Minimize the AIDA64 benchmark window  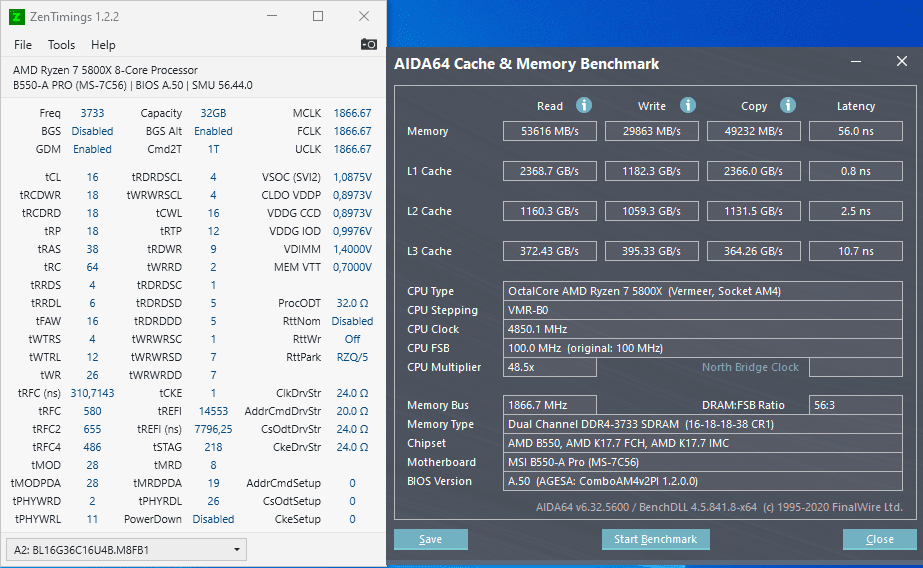click(856, 61)
